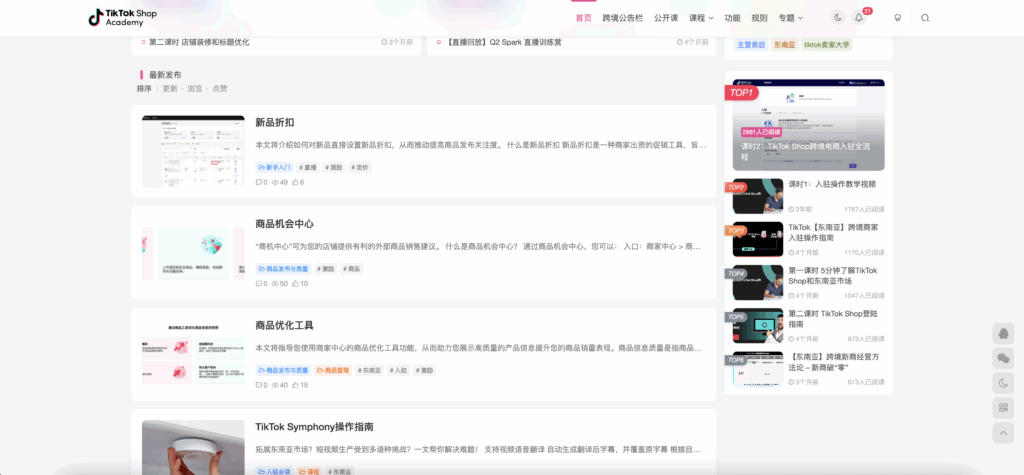Screen dimensions: 1024x475
Task: Open 跨境公告栏 menu item
Action: click(x=622, y=18)
